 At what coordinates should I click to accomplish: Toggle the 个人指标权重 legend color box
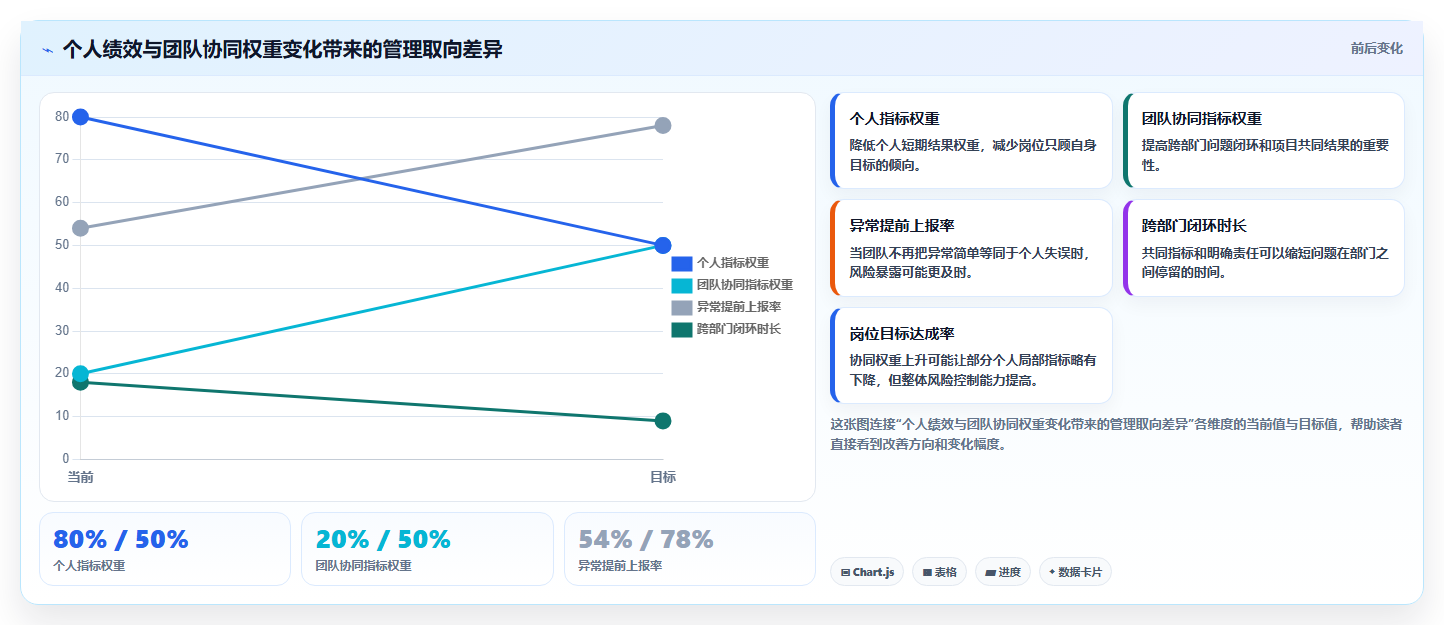tap(681, 263)
